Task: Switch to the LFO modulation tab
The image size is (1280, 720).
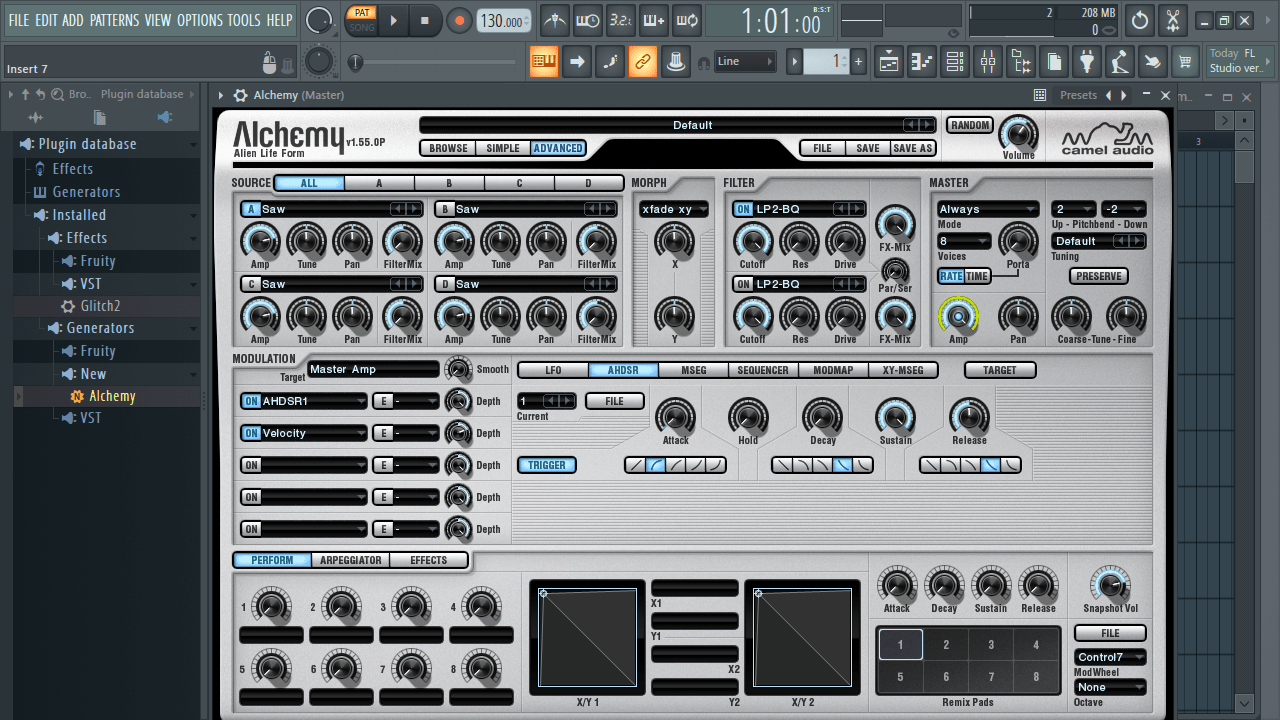Action: point(553,370)
